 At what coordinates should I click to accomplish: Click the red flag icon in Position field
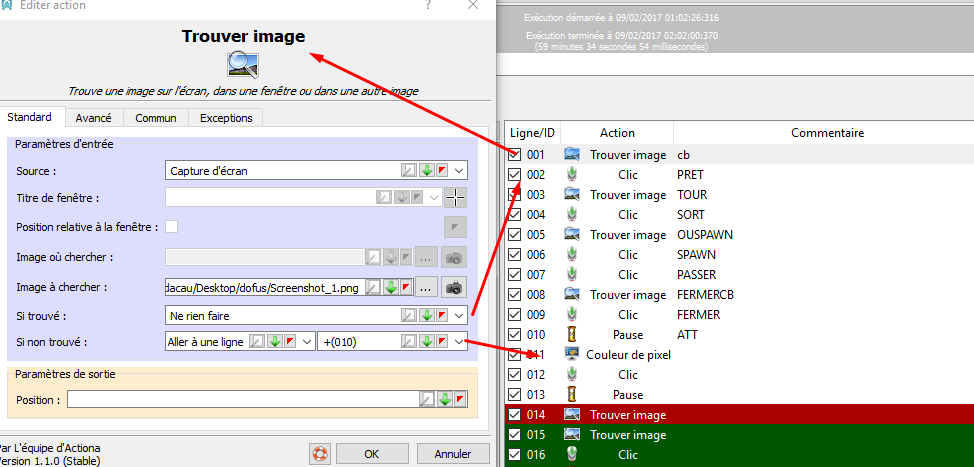pyautogui.click(x=459, y=400)
